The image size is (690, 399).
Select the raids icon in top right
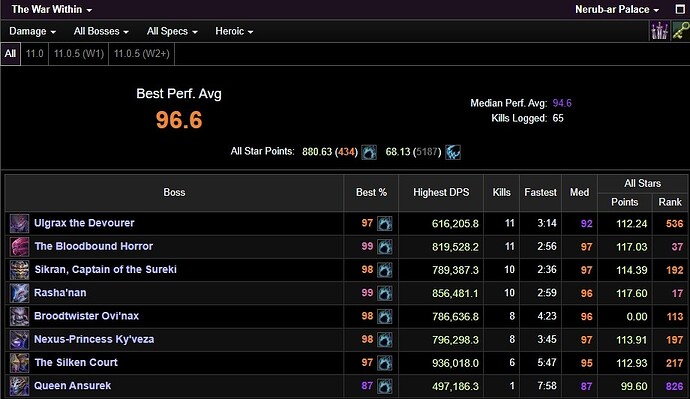pos(659,31)
